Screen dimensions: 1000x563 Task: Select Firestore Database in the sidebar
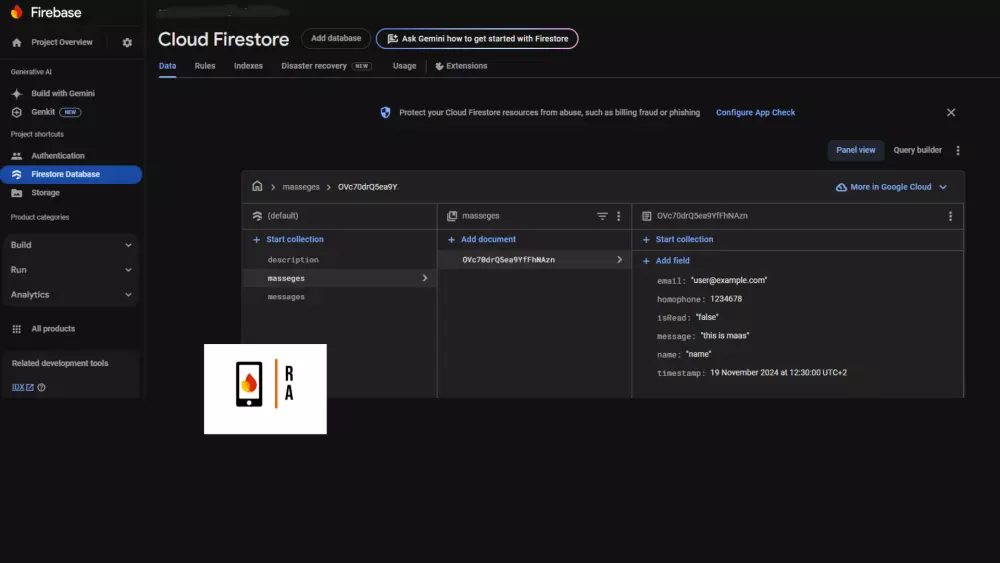(71, 174)
